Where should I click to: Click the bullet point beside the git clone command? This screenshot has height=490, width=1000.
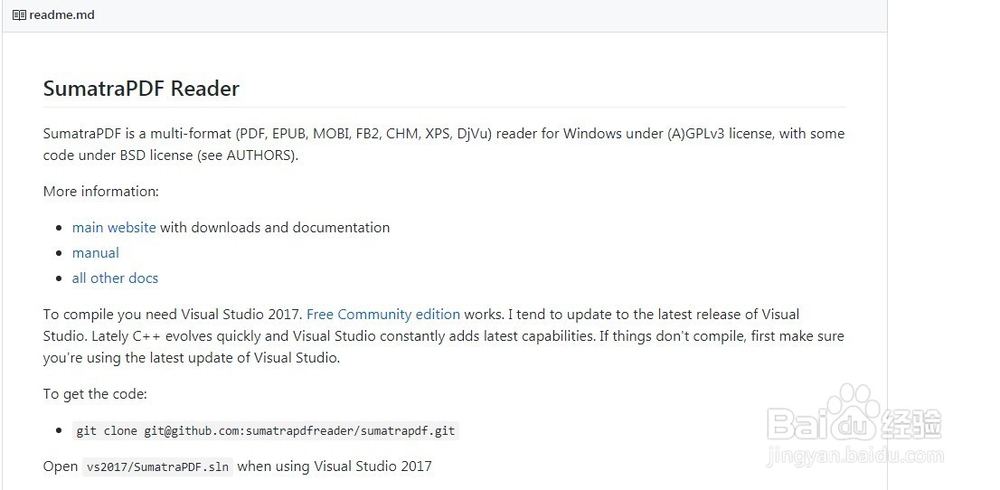pos(60,432)
